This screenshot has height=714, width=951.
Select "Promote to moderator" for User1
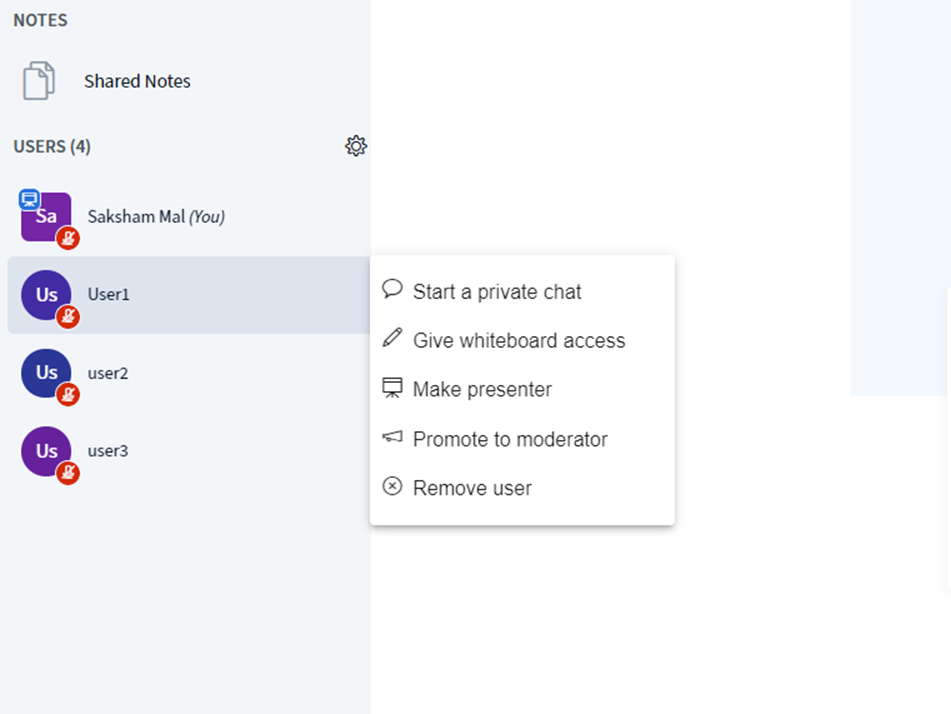click(x=510, y=439)
